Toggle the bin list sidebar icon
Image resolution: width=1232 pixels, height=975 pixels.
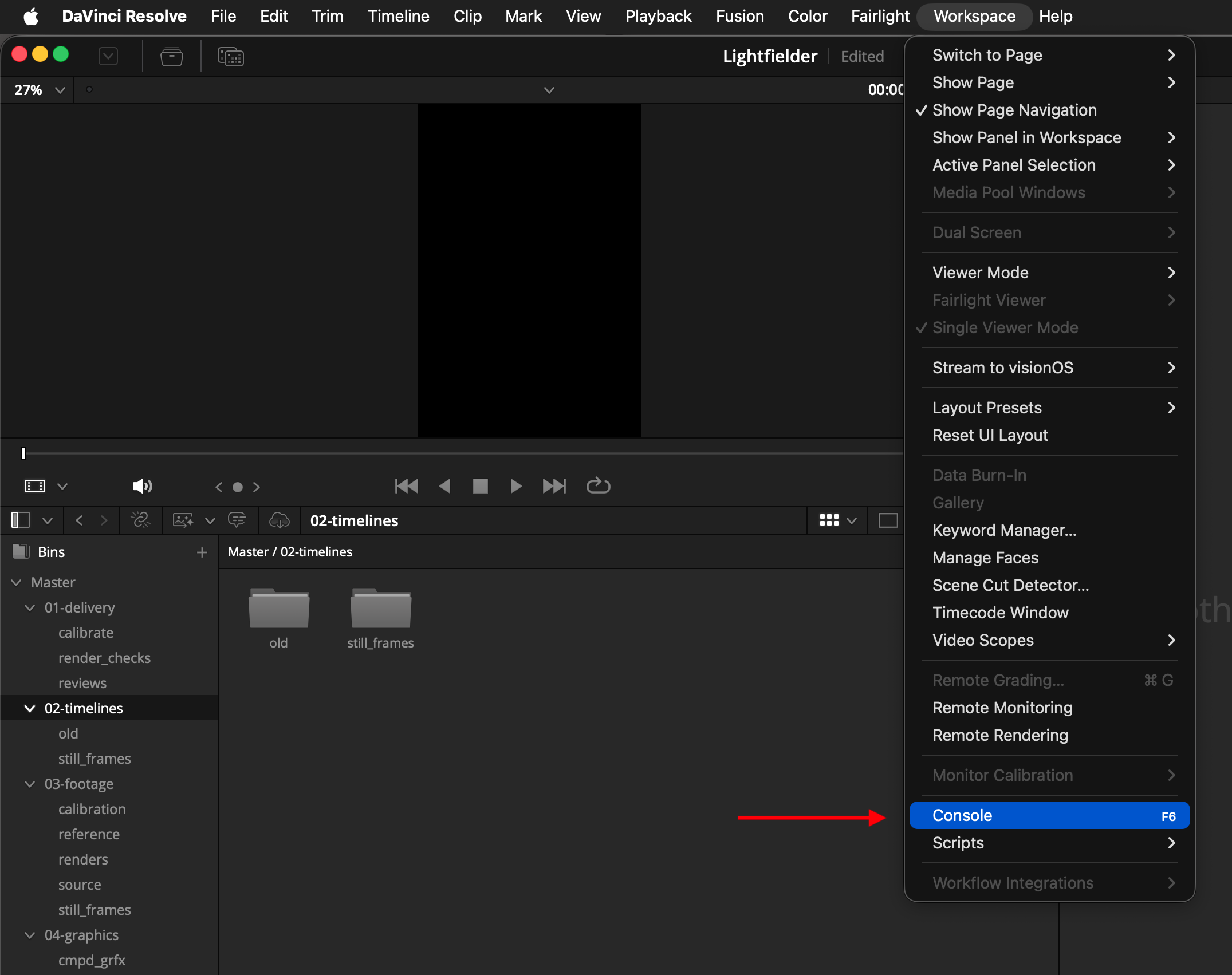pos(21,520)
